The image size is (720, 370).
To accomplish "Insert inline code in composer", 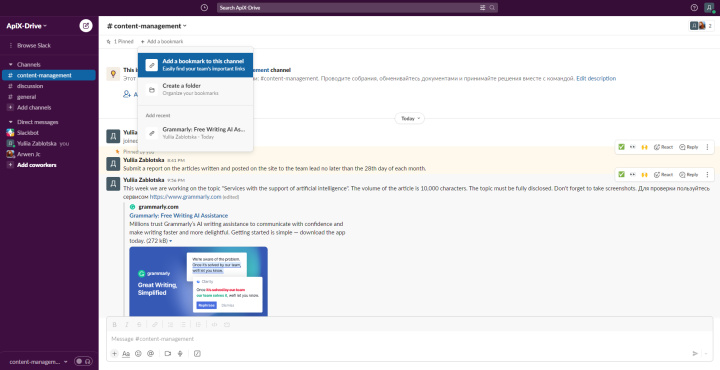I will click(x=214, y=325).
